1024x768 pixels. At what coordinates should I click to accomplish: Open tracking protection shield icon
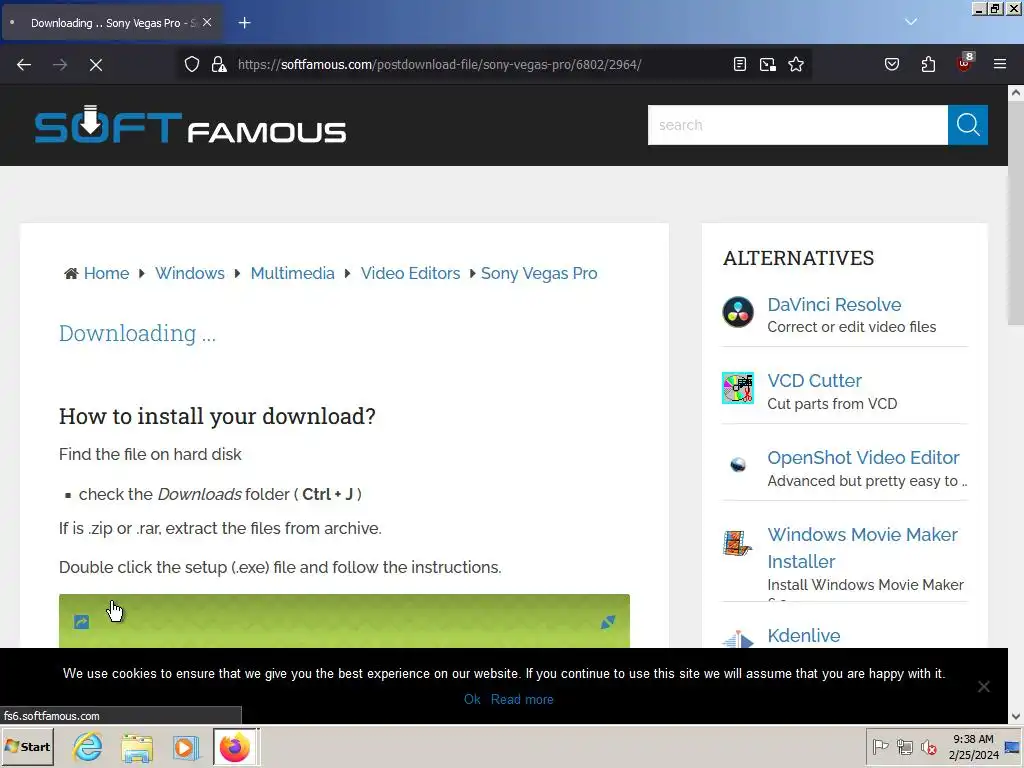(191, 64)
